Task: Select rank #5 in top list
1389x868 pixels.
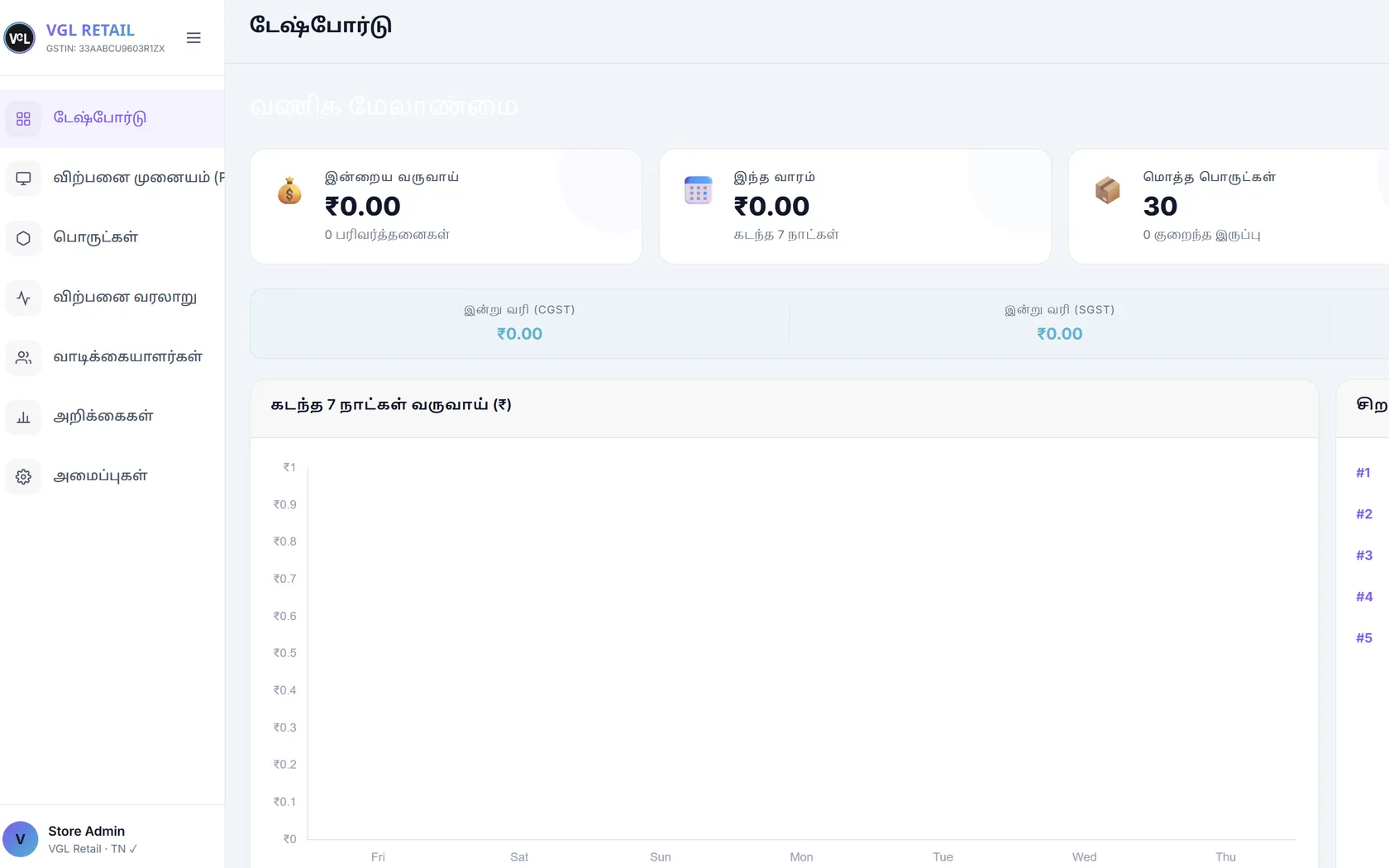Action: point(1364,638)
